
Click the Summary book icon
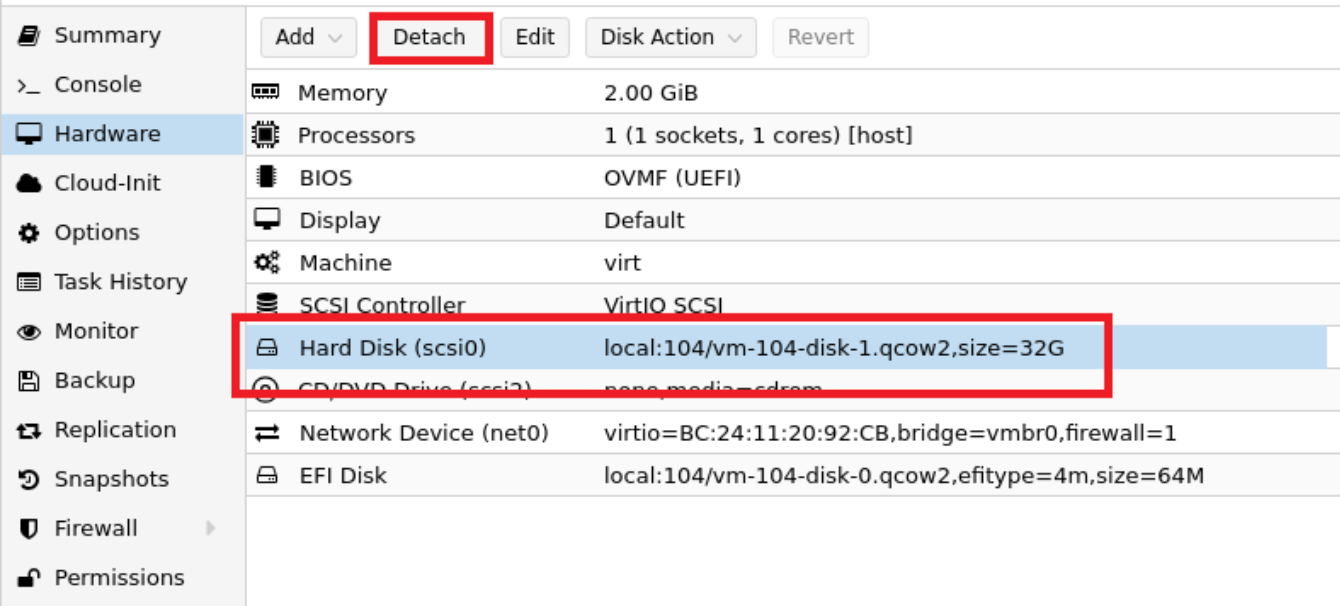coord(29,36)
